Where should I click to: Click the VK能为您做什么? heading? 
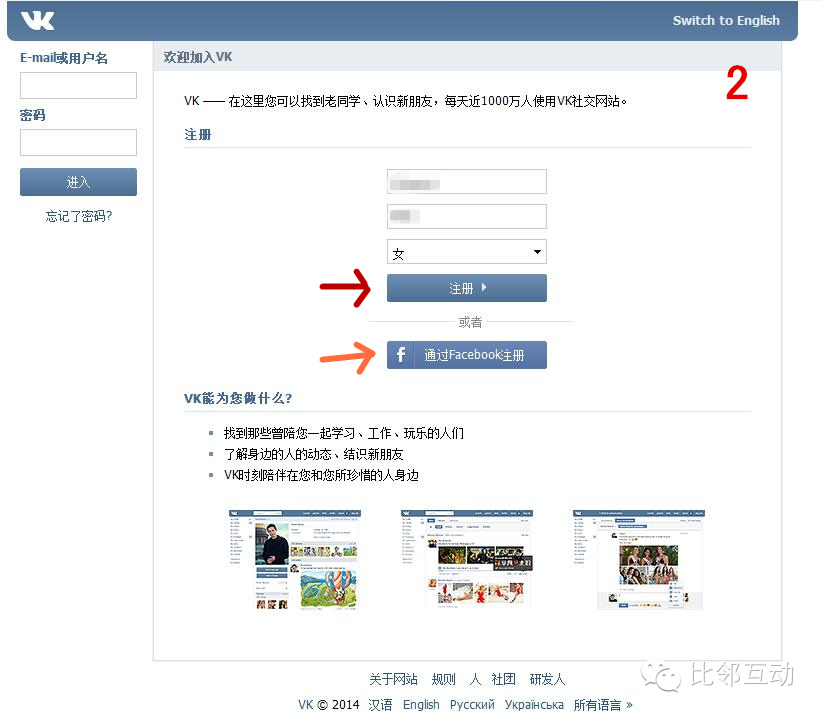click(238, 398)
